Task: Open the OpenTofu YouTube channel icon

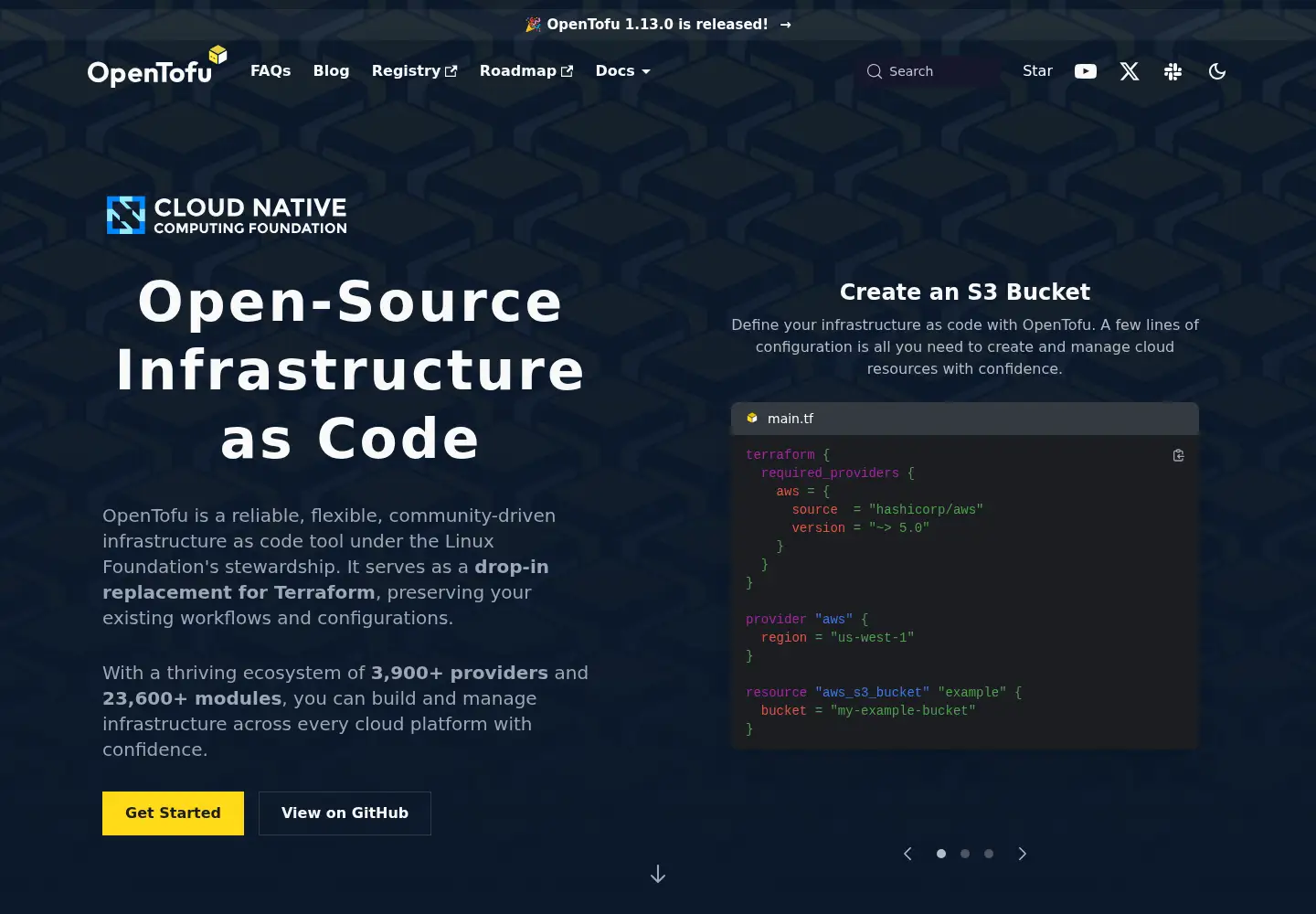Action: (x=1086, y=71)
